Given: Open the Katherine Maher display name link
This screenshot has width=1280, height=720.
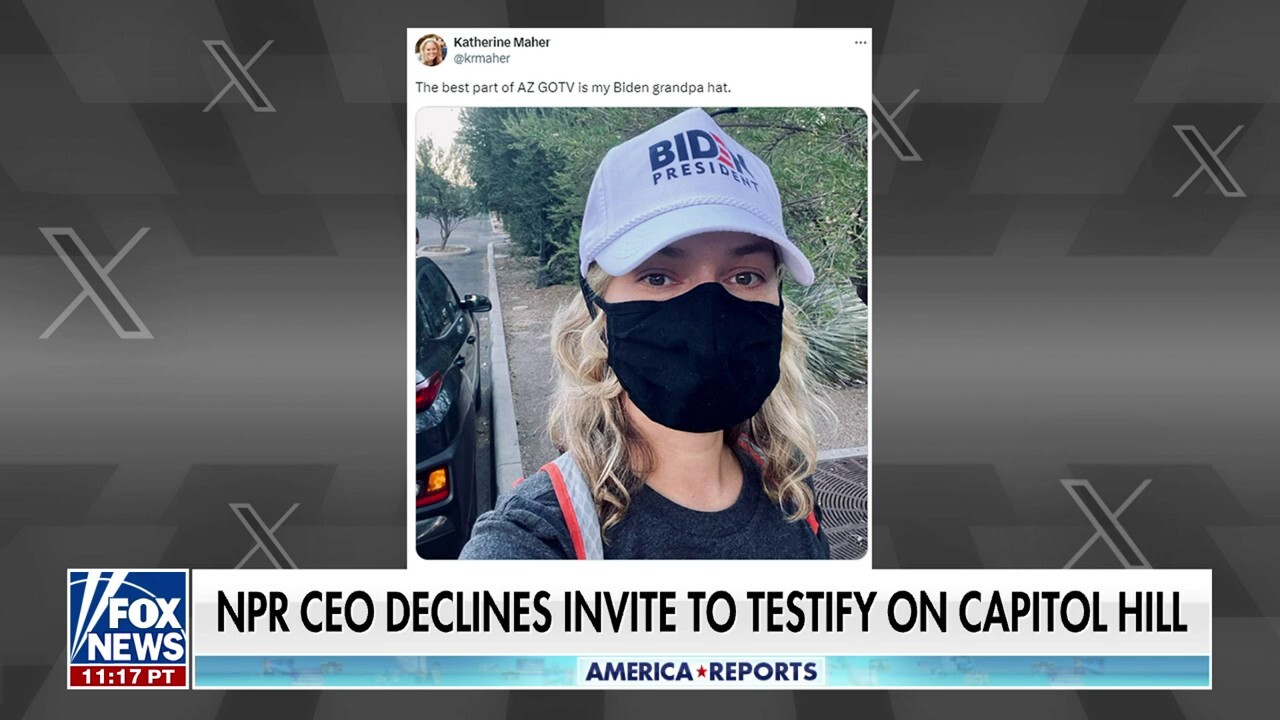Looking at the screenshot, I should coord(501,42).
